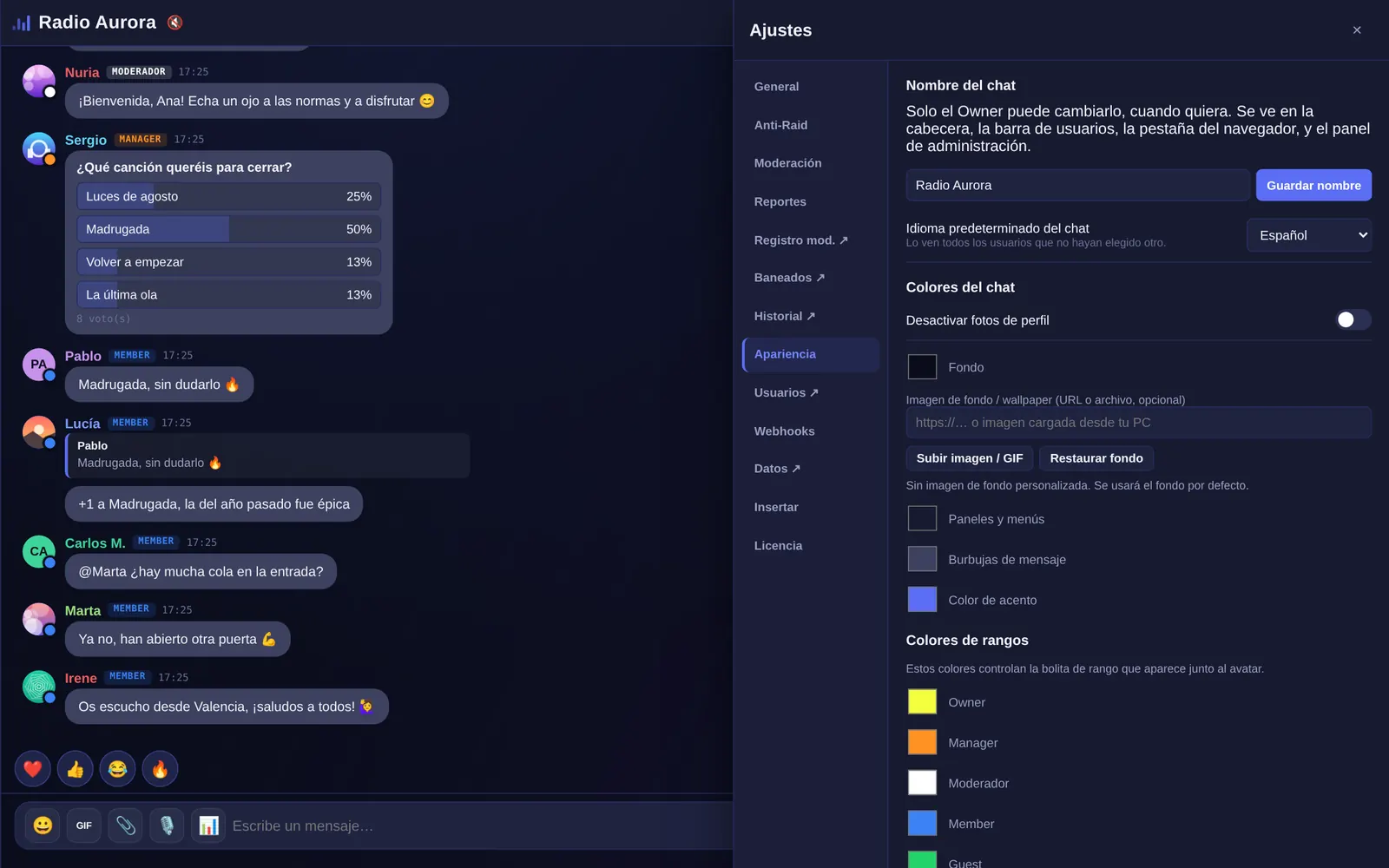The height and width of the screenshot is (868, 1389).
Task: Click the chat name field Radio Aurora
Action: (1077, 186)
